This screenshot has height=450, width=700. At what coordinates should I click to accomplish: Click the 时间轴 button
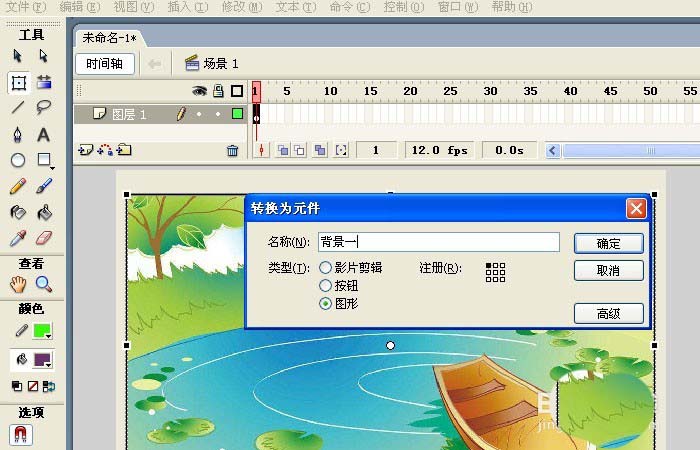pyautogui.click(x=105, y=64)
